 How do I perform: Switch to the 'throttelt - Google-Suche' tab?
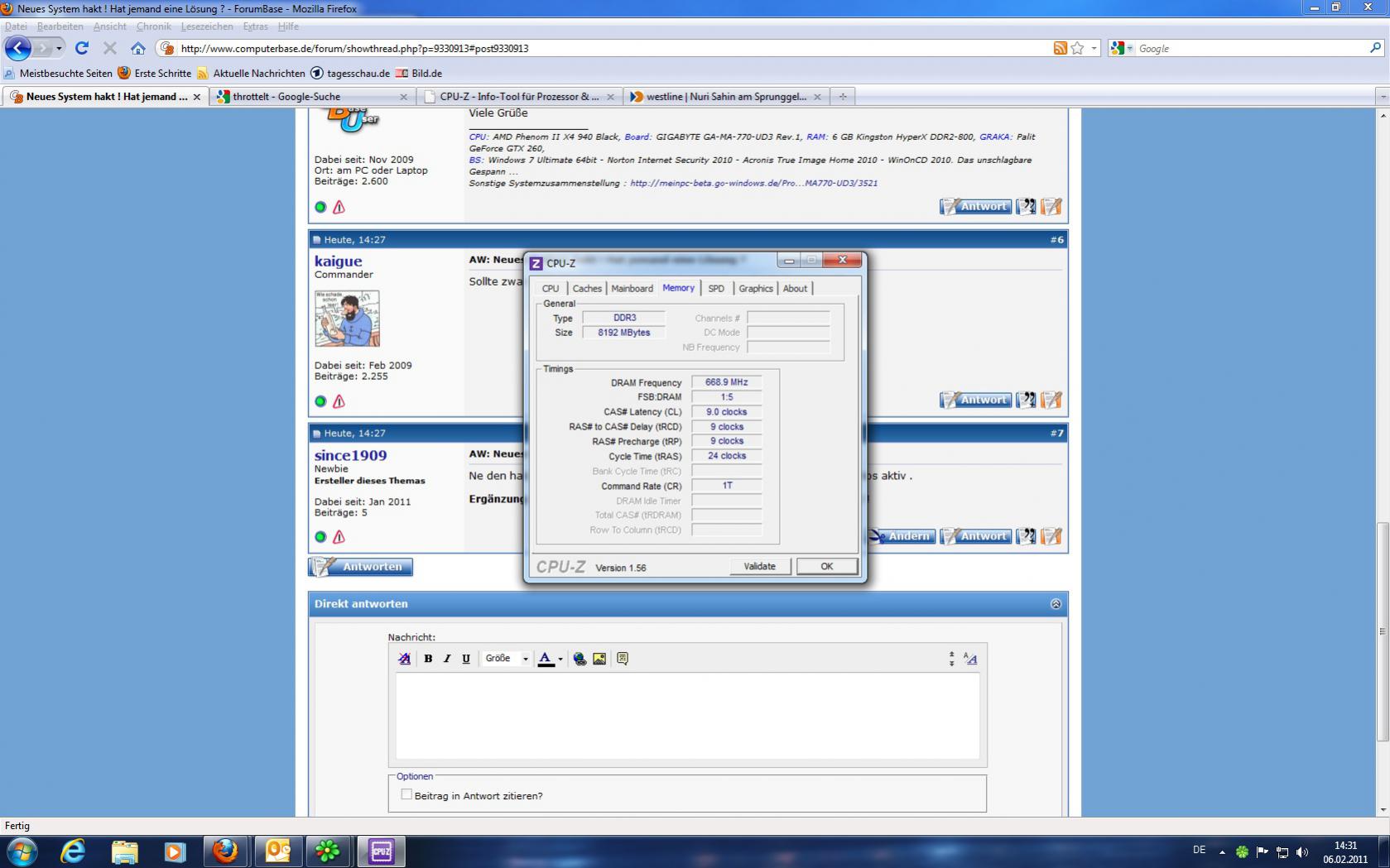point(313,97)
